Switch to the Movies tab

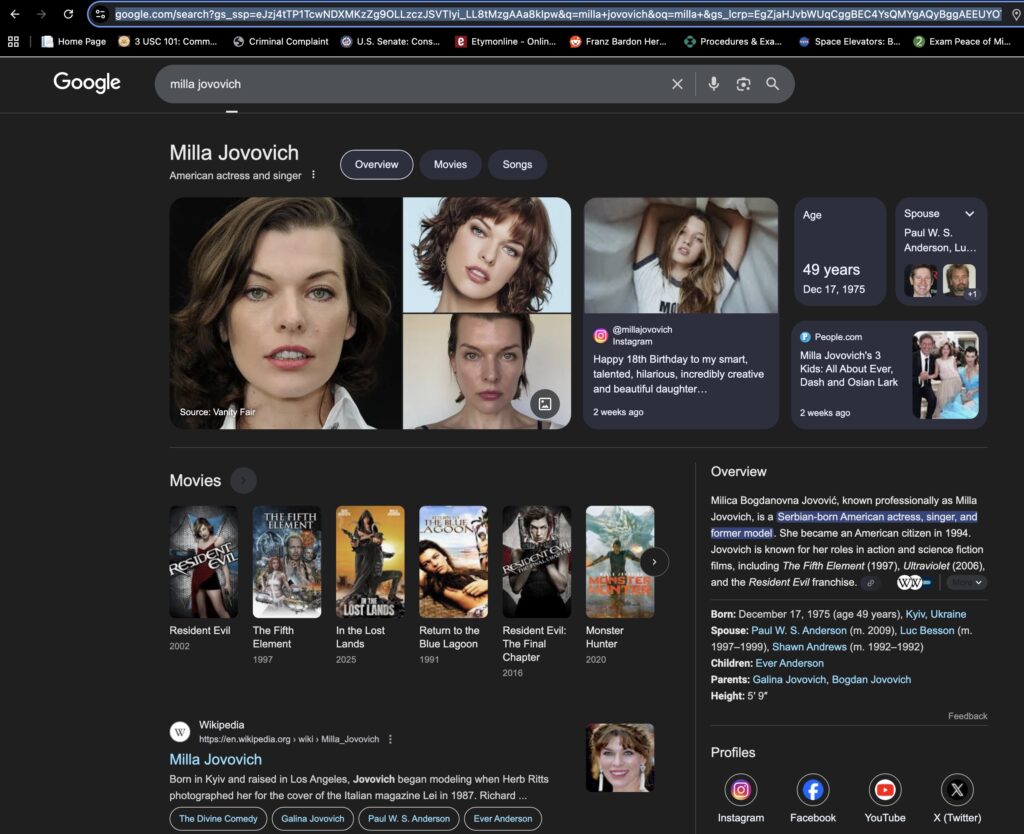click(450, 164)
